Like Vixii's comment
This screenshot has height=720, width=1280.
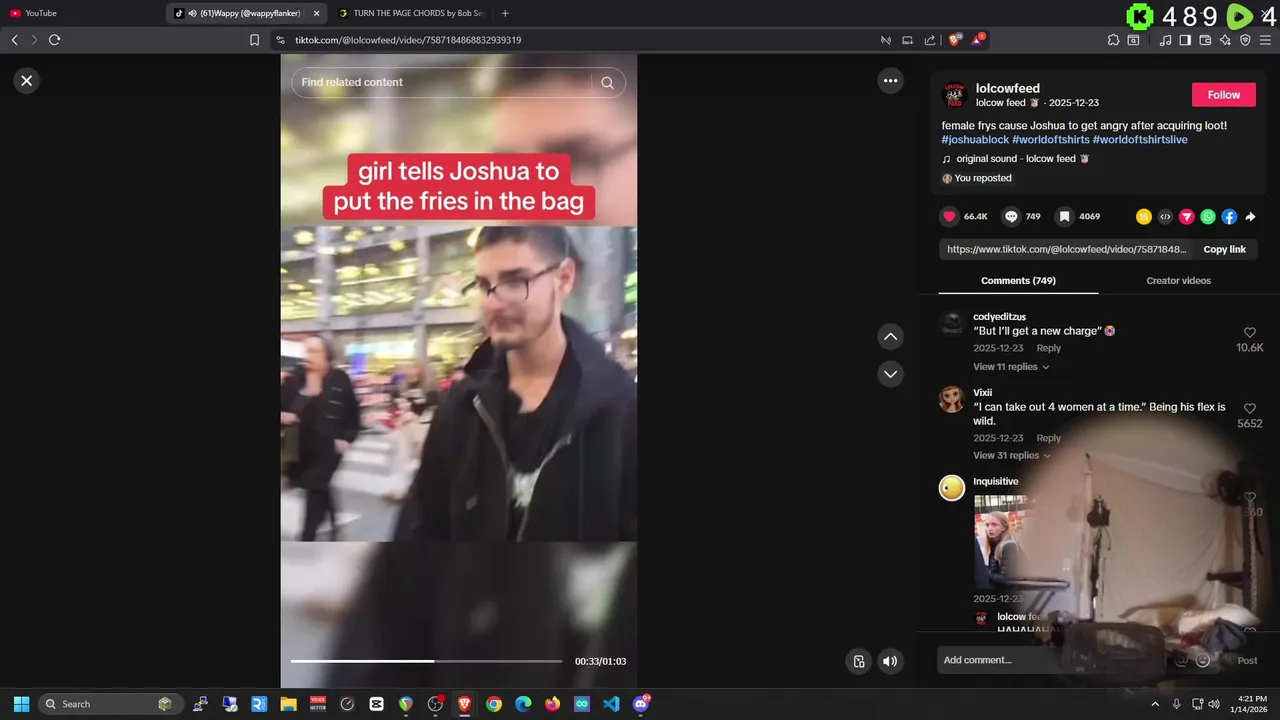tap(1250, 409)
